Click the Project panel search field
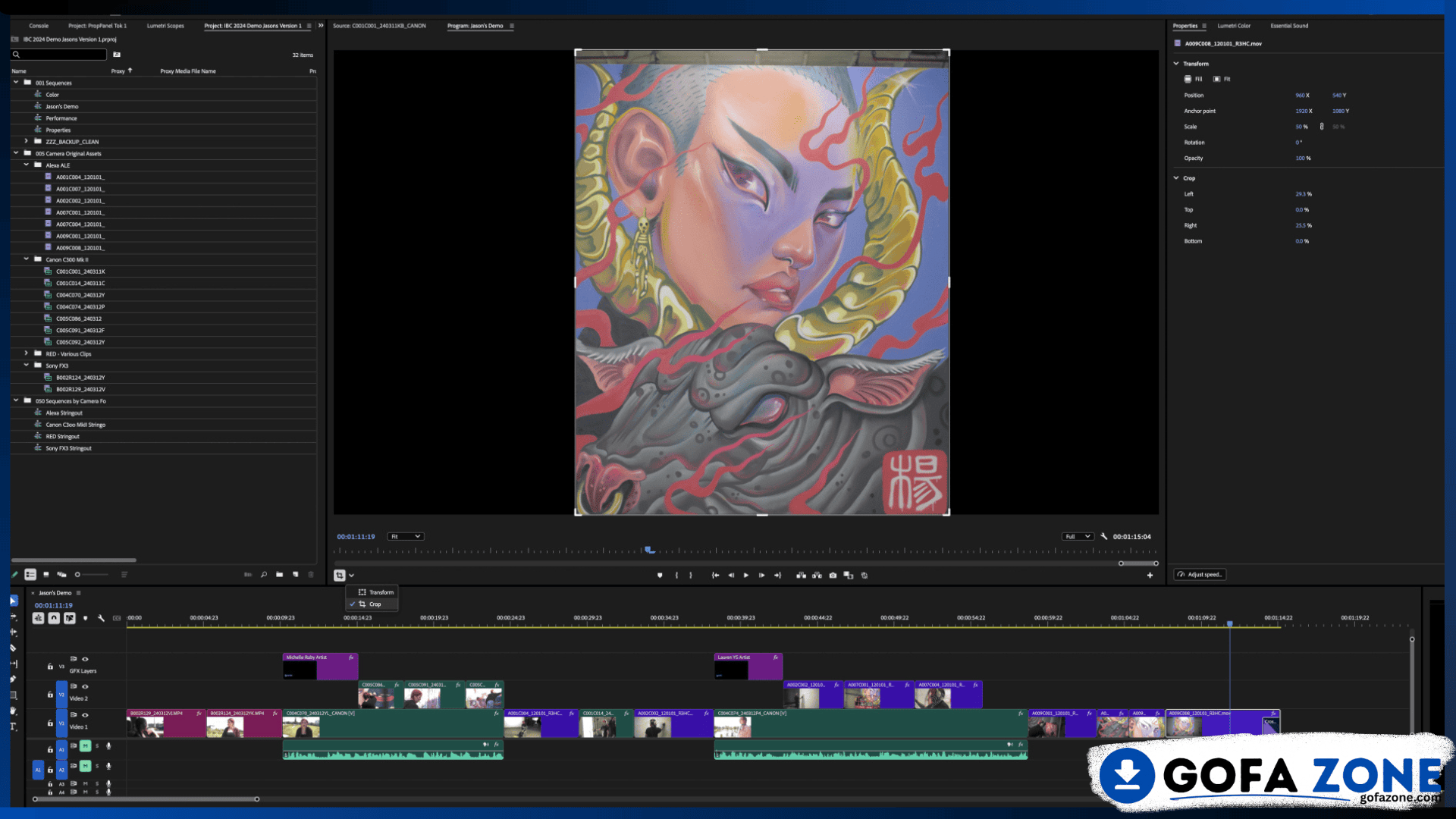1456x819 pixels. [x=59, y=55]
